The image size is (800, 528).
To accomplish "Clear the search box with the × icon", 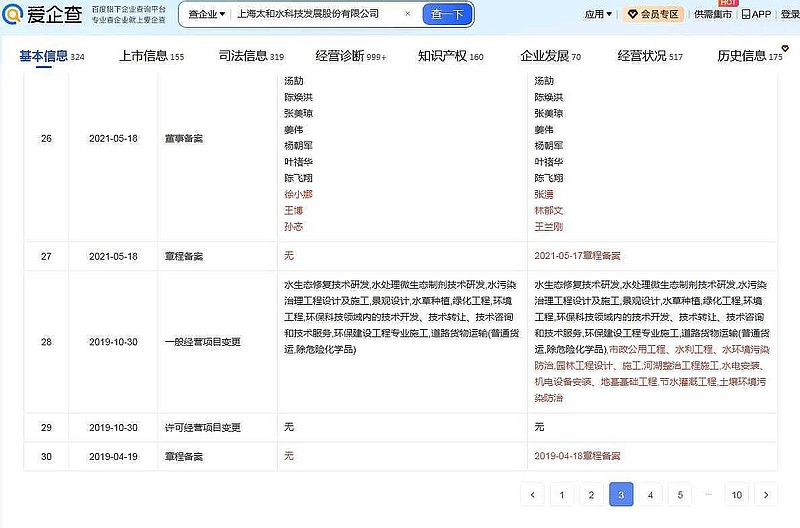I will pos(407,14).
